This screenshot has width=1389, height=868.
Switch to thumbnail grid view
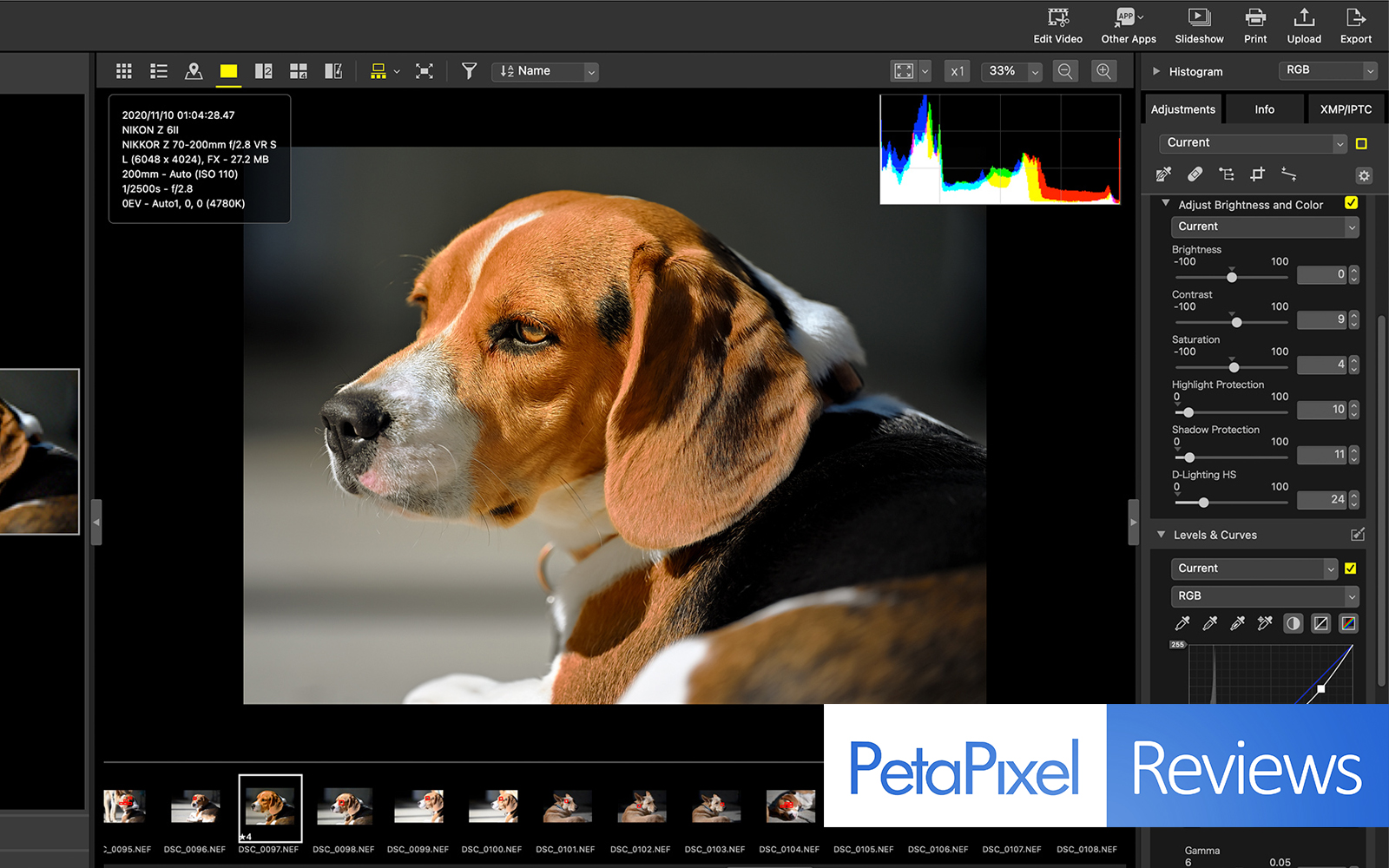pyautogui.click(x=123, y=70)
